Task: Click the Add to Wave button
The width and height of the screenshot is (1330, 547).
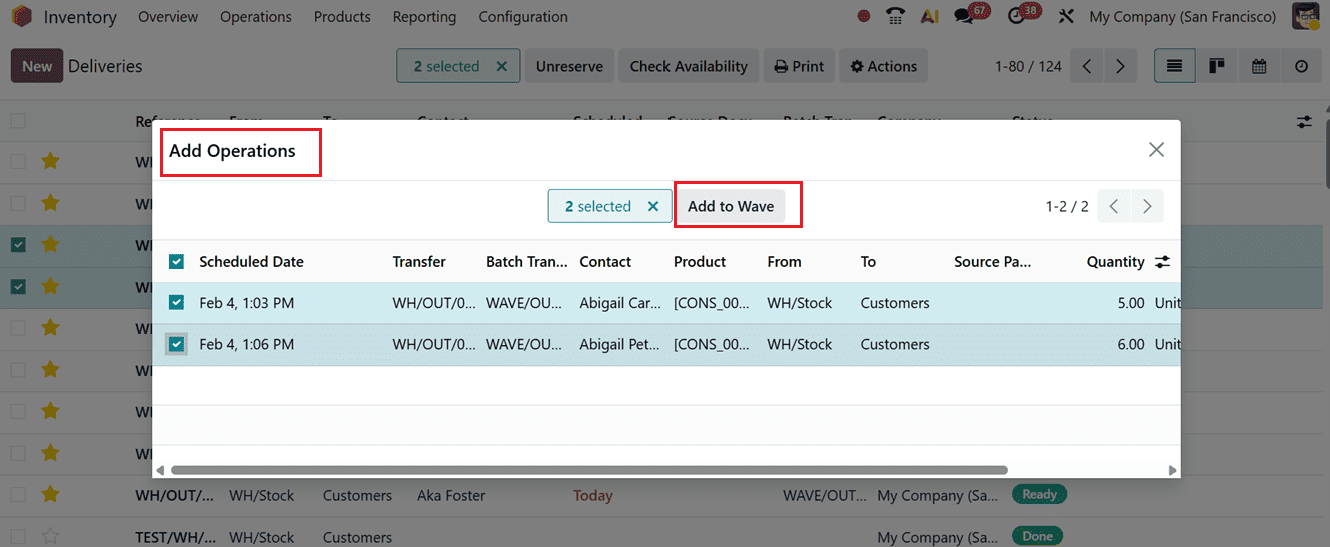Action: 731,206
